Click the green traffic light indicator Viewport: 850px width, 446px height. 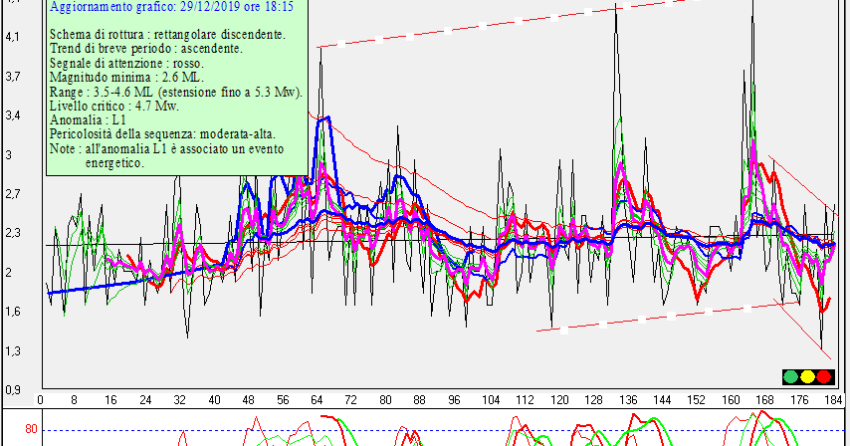tap(791, 377)
